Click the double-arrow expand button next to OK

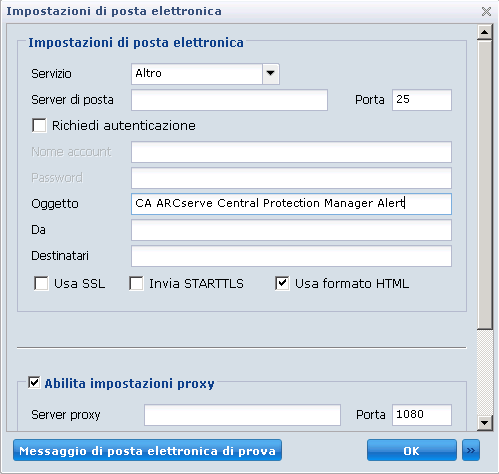pos(471,450)
